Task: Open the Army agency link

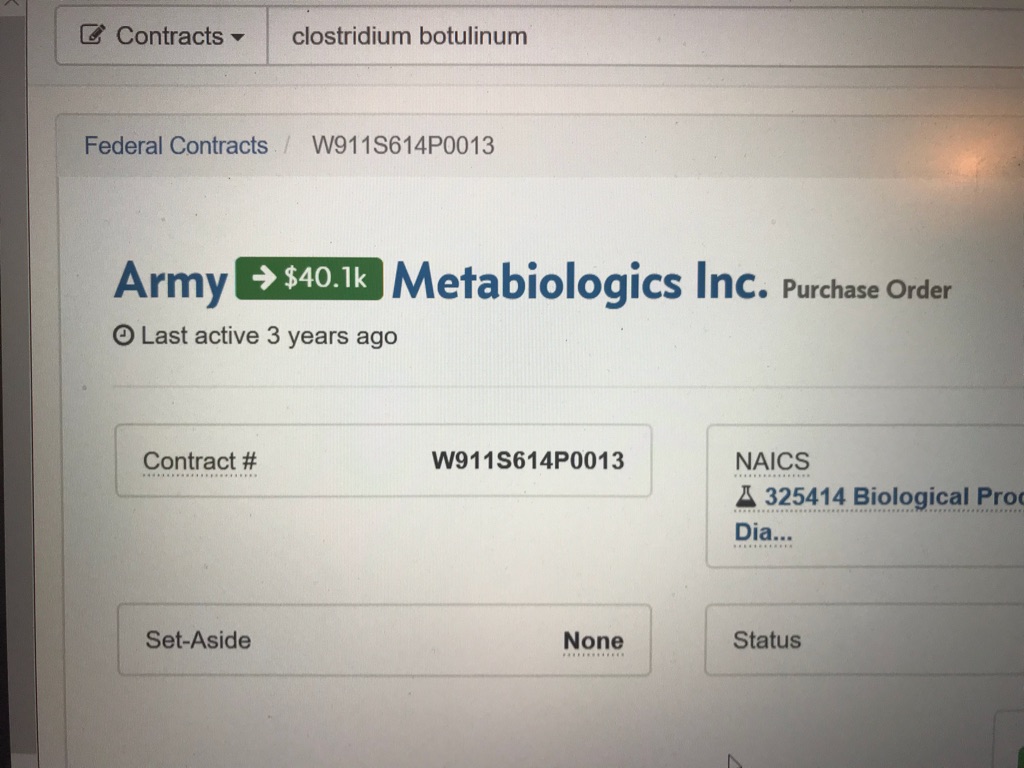Action: [x=171, y=281]
